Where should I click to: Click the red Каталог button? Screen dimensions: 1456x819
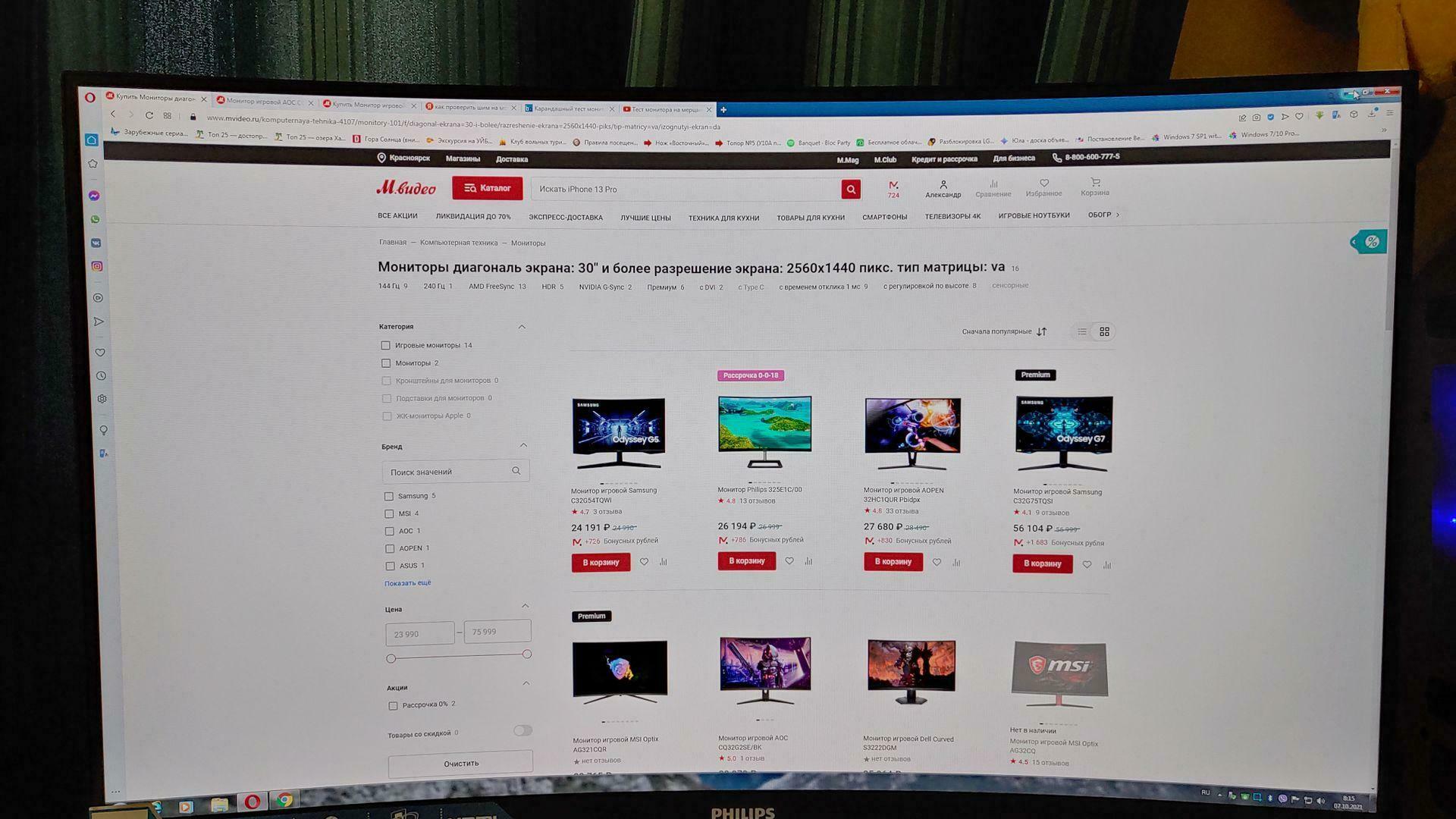point(487,188)
